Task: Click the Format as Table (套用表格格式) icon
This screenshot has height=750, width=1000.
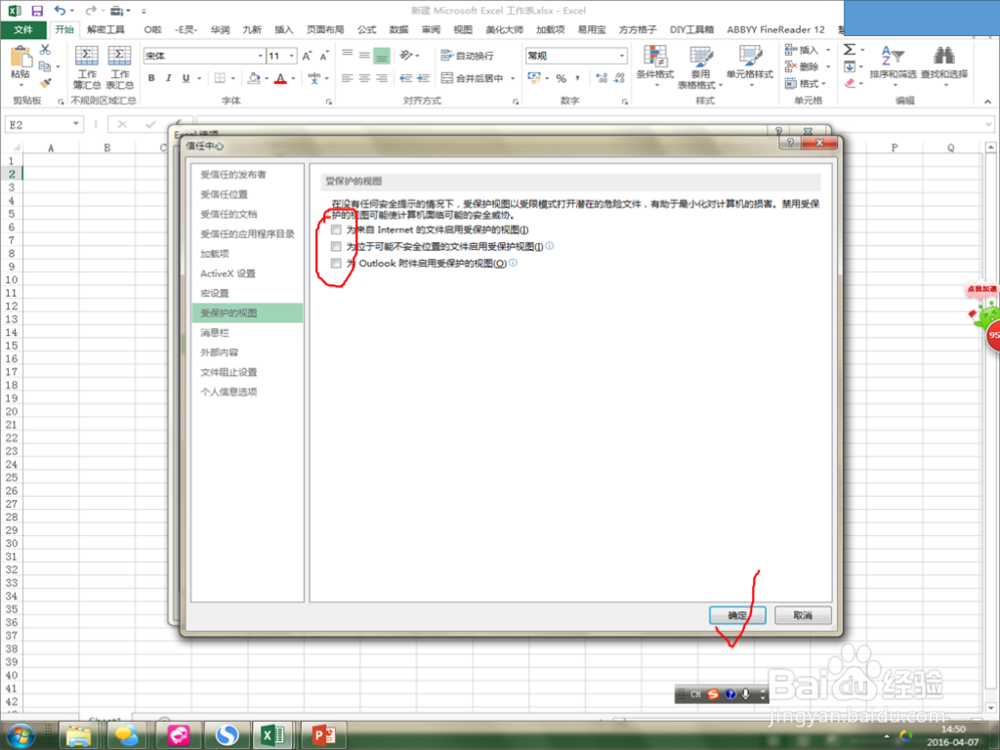Action: (x=701, y=56)
